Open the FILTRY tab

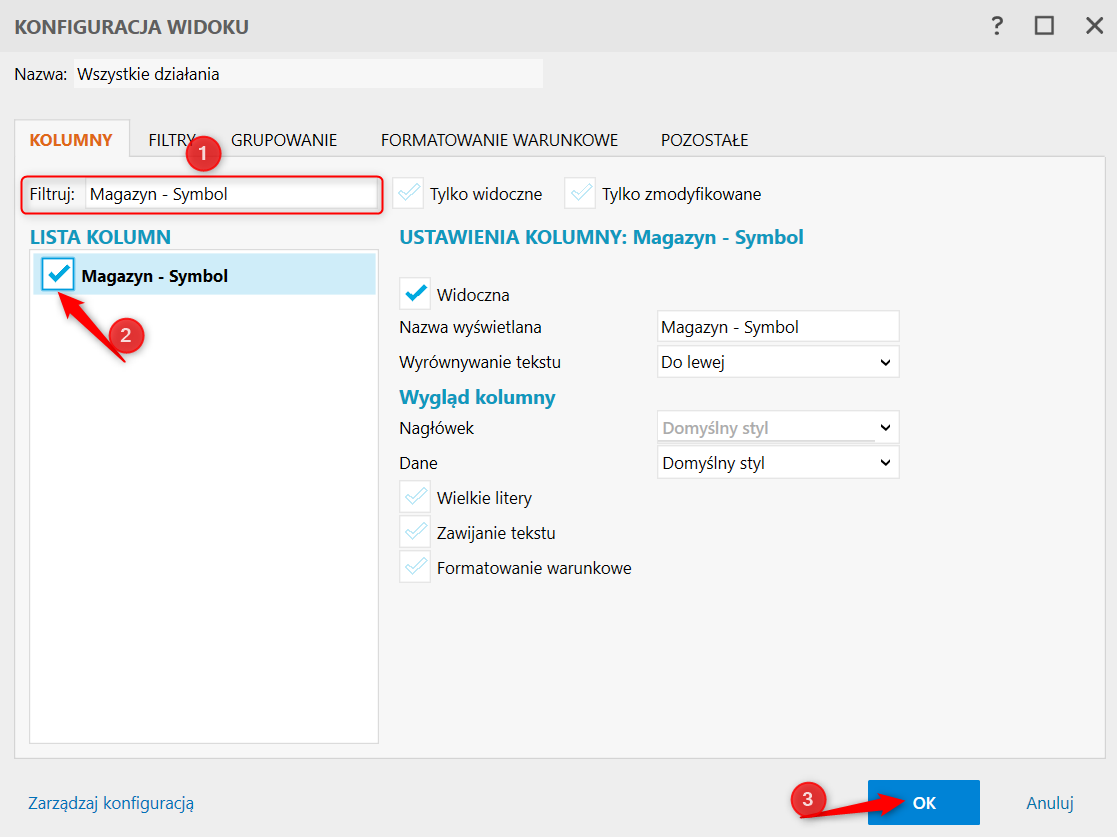(x=171, y=140)
